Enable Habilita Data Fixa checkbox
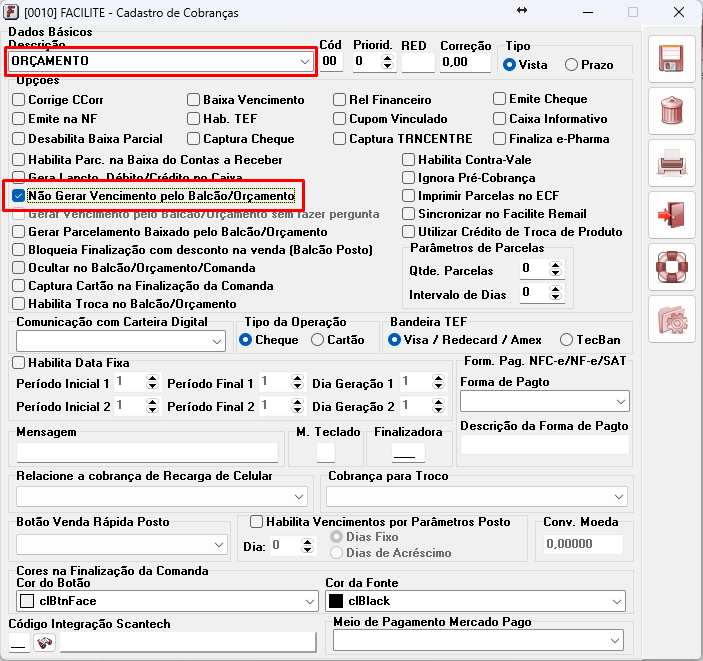Image resolution: width=703 pixels, height=661 pixels. point(18,363)
